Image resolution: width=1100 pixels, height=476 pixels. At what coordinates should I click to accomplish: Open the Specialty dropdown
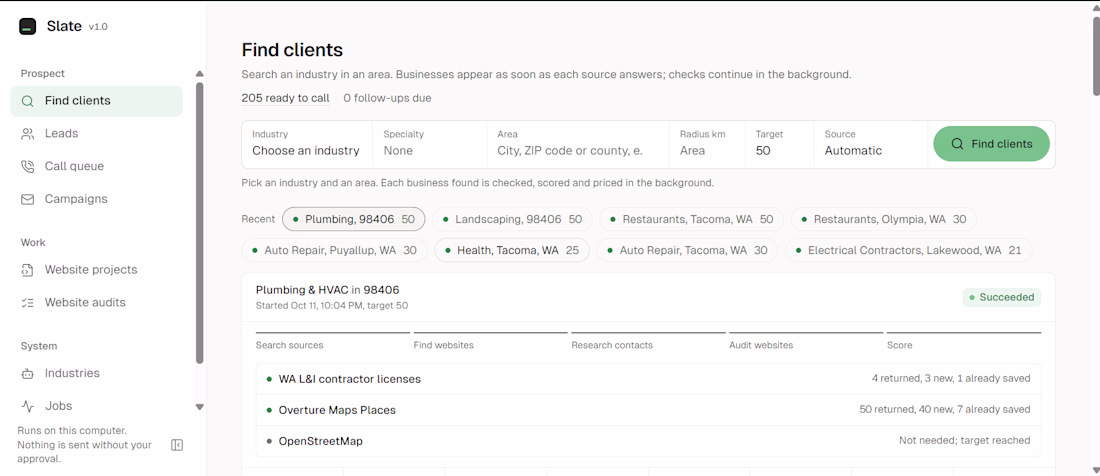coord(429,144)
